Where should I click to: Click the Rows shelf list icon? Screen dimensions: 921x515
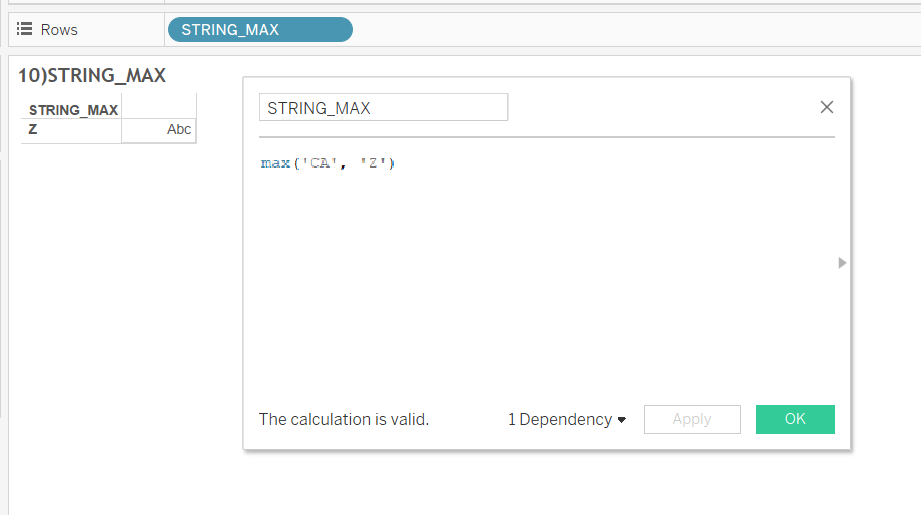[x=24, y=29]
